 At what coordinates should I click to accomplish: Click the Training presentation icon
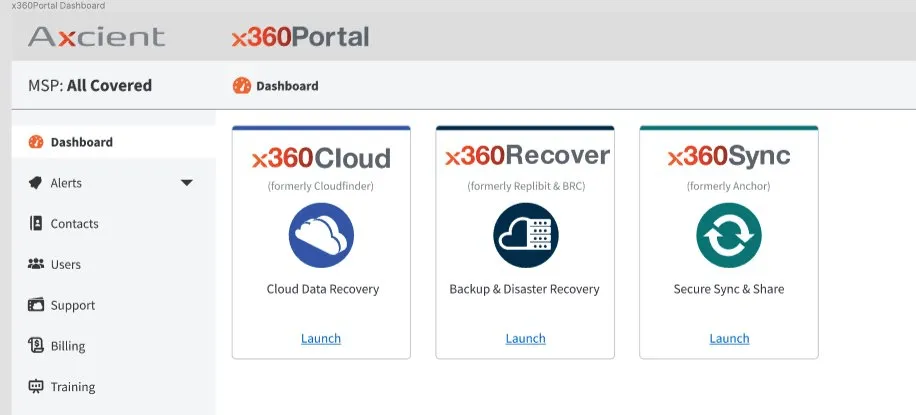[36, 386]
